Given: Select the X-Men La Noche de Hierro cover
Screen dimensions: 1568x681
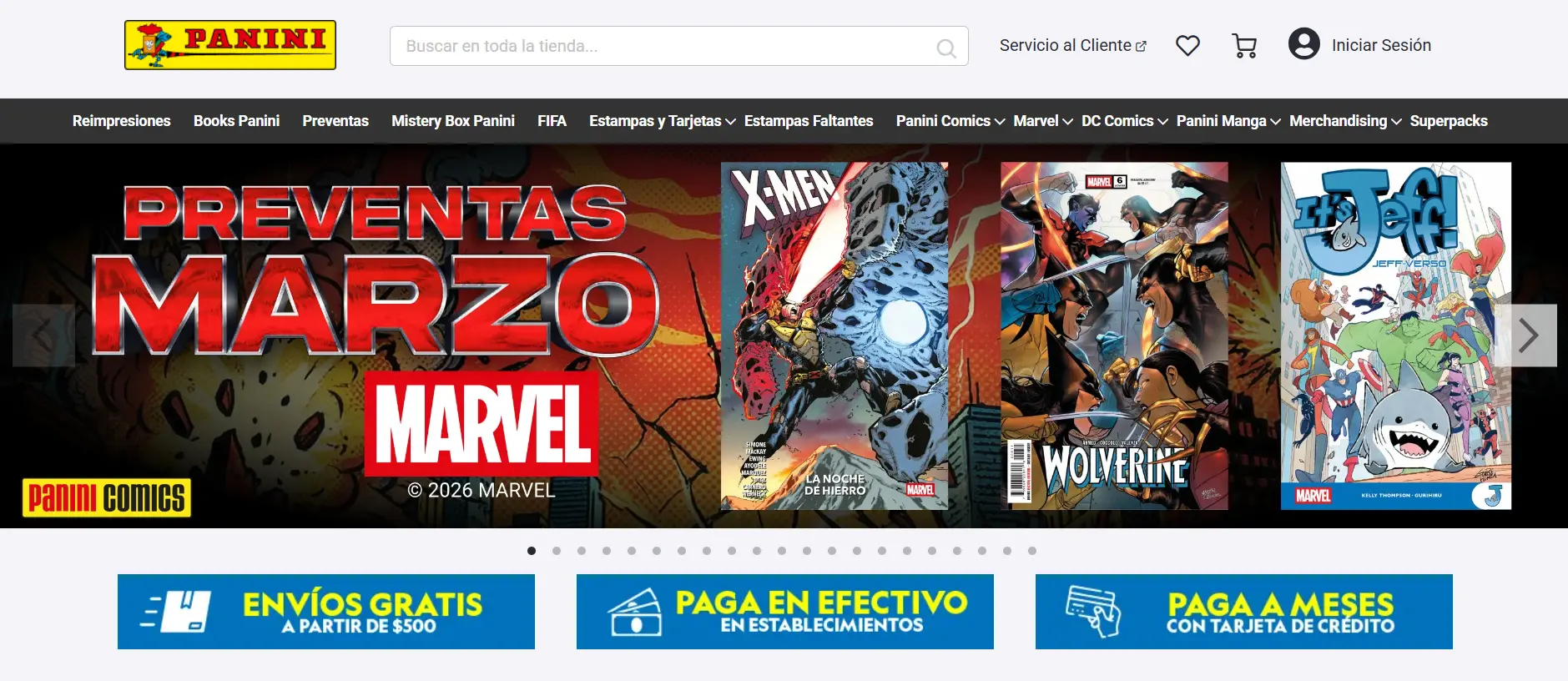Looking at the screenshot, I should point(834,336).
